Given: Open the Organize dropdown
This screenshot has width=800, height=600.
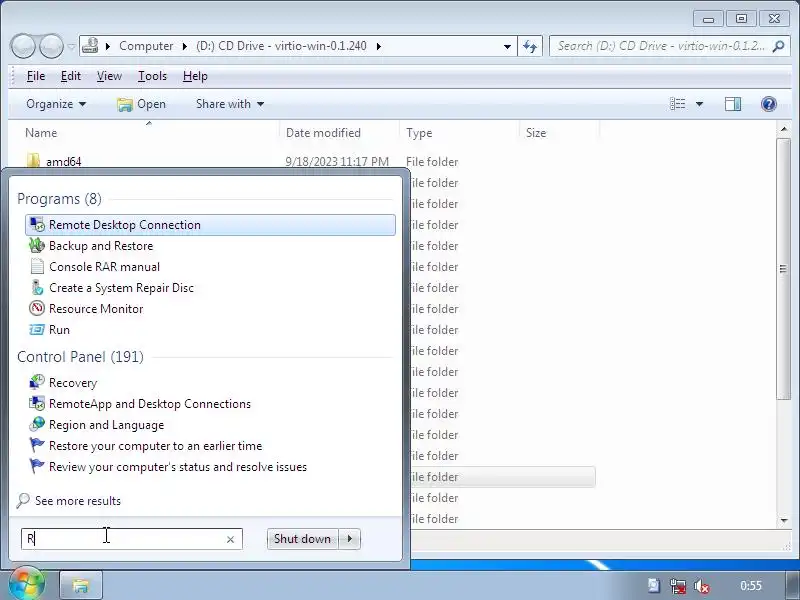Looking at the screenshot, I should tap(56, 104).
